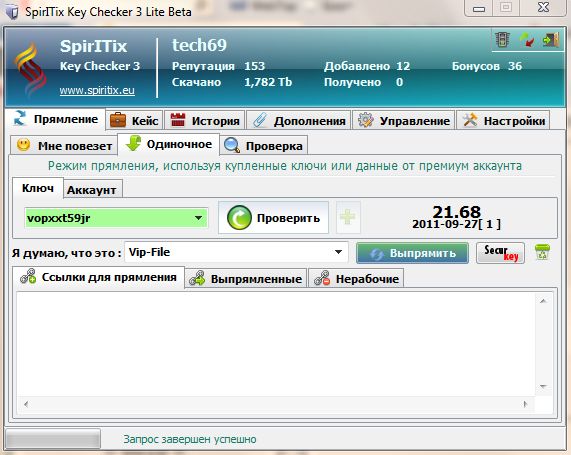Open www.spiritix.eu website link

(x=97, y=90)
